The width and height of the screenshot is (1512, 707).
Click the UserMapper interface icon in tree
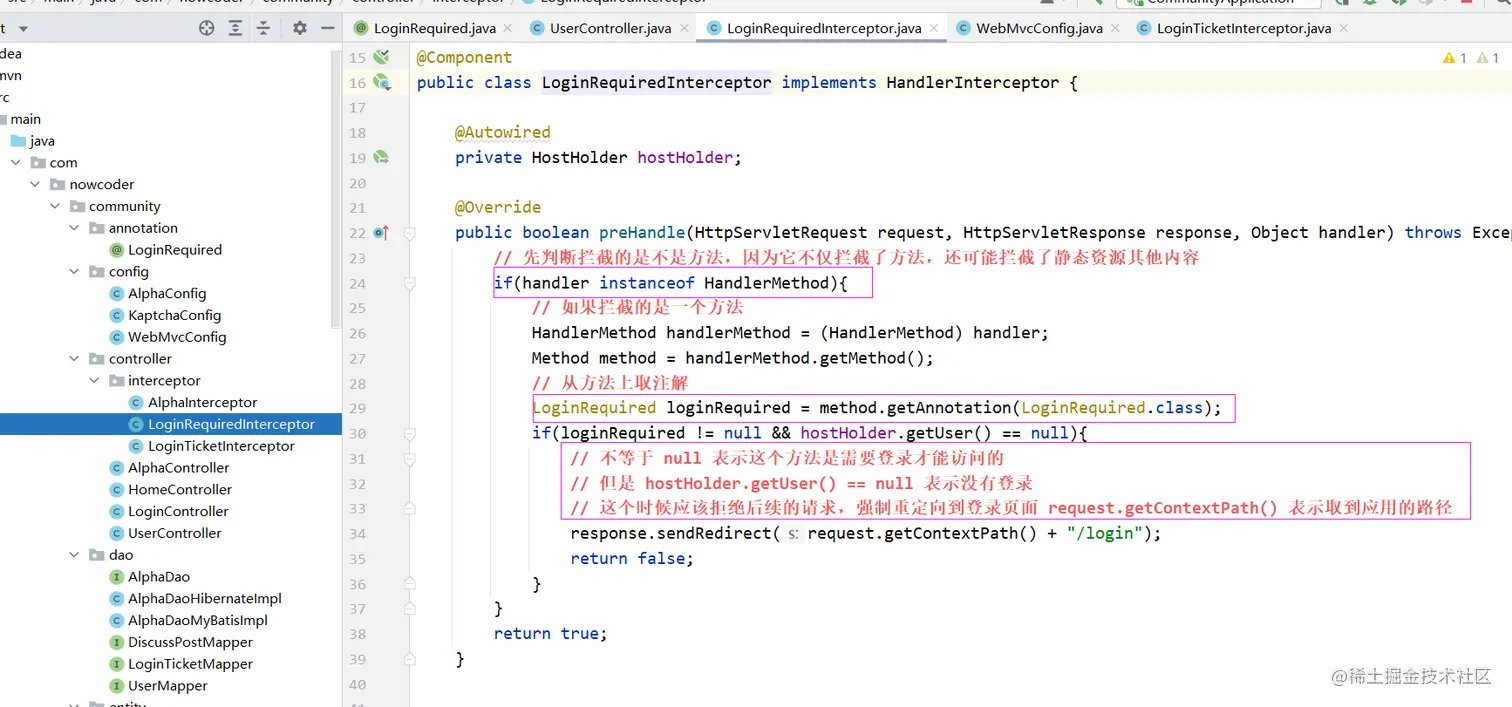[117, 686]
